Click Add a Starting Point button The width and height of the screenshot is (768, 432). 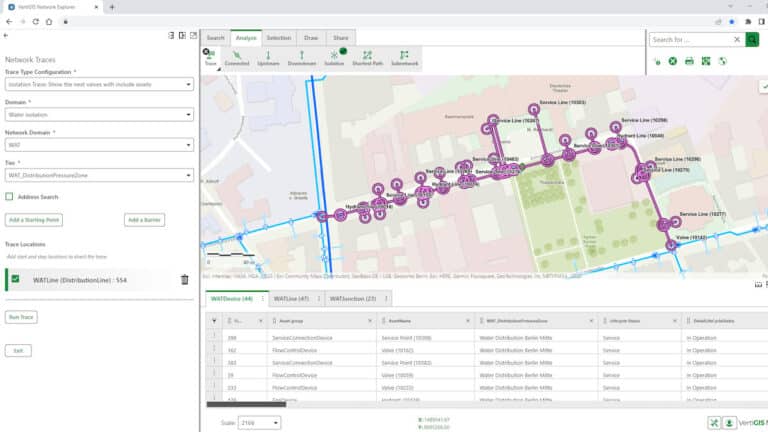34,220
